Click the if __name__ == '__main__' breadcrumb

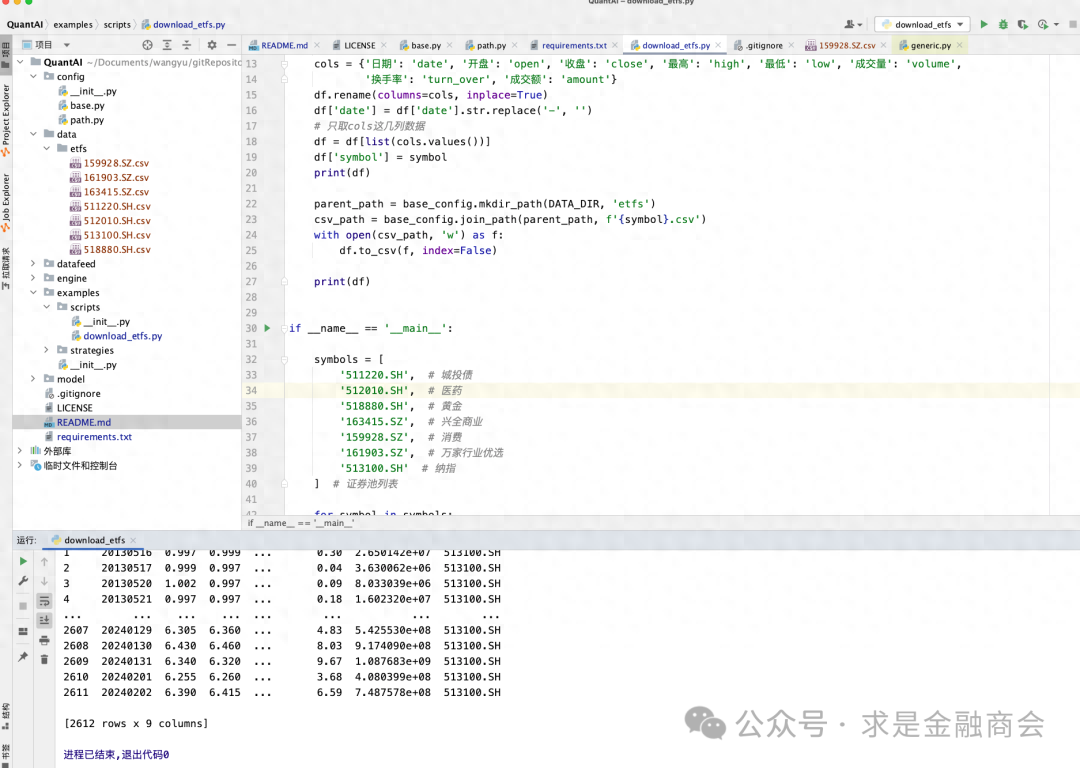301,523
